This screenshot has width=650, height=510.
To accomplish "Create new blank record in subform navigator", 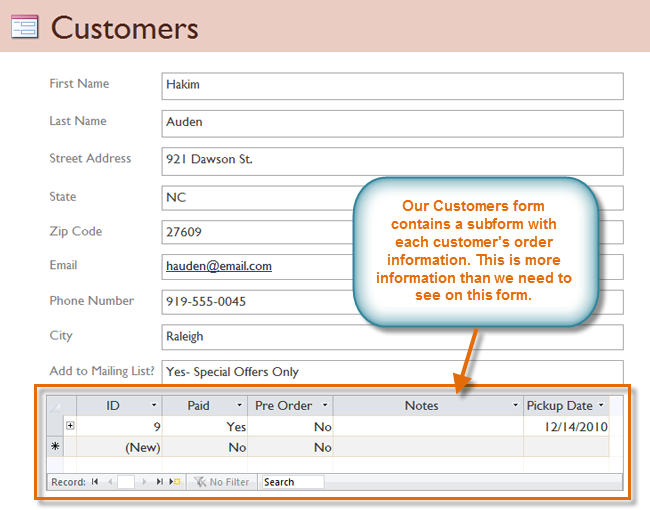I will (175, 482).
